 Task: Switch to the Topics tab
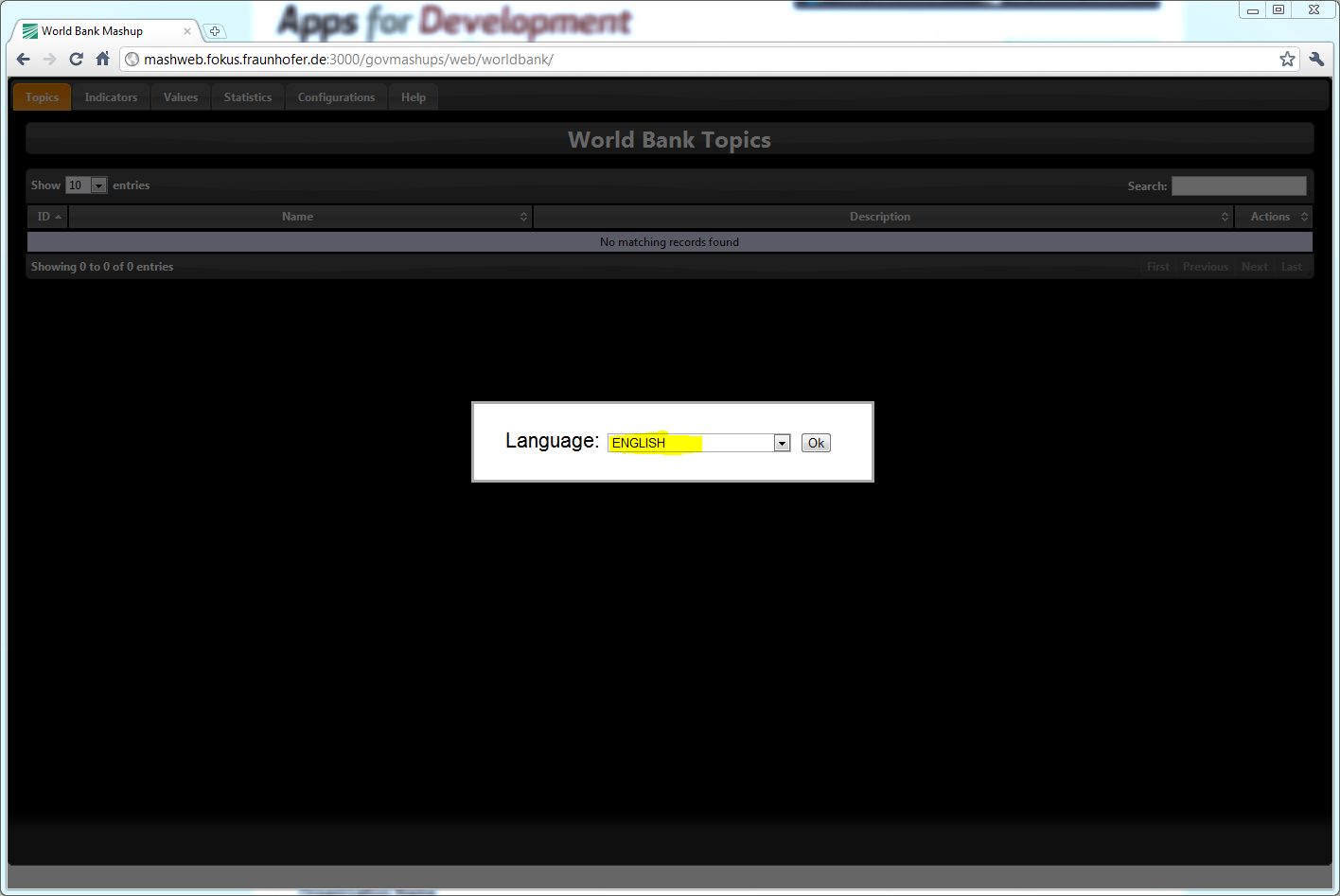tap(43, 97)
